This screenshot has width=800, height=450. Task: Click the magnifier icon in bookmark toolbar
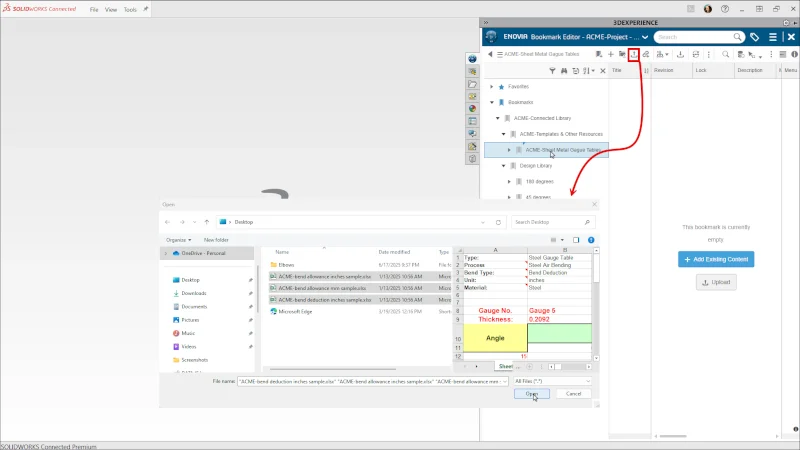pos(726,54)
